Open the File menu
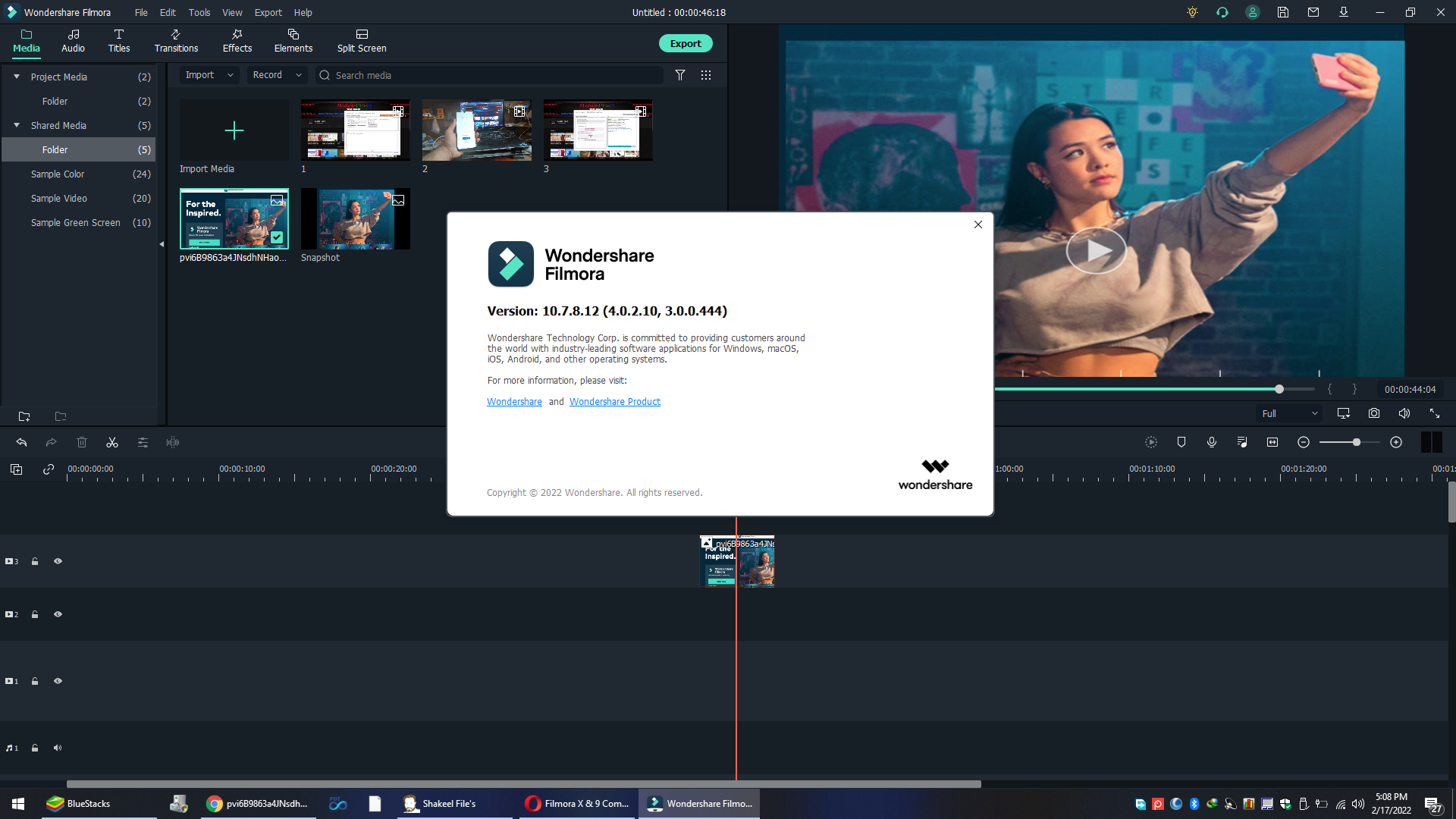This screenshot has width=1456, height=819. click(141, 12)
